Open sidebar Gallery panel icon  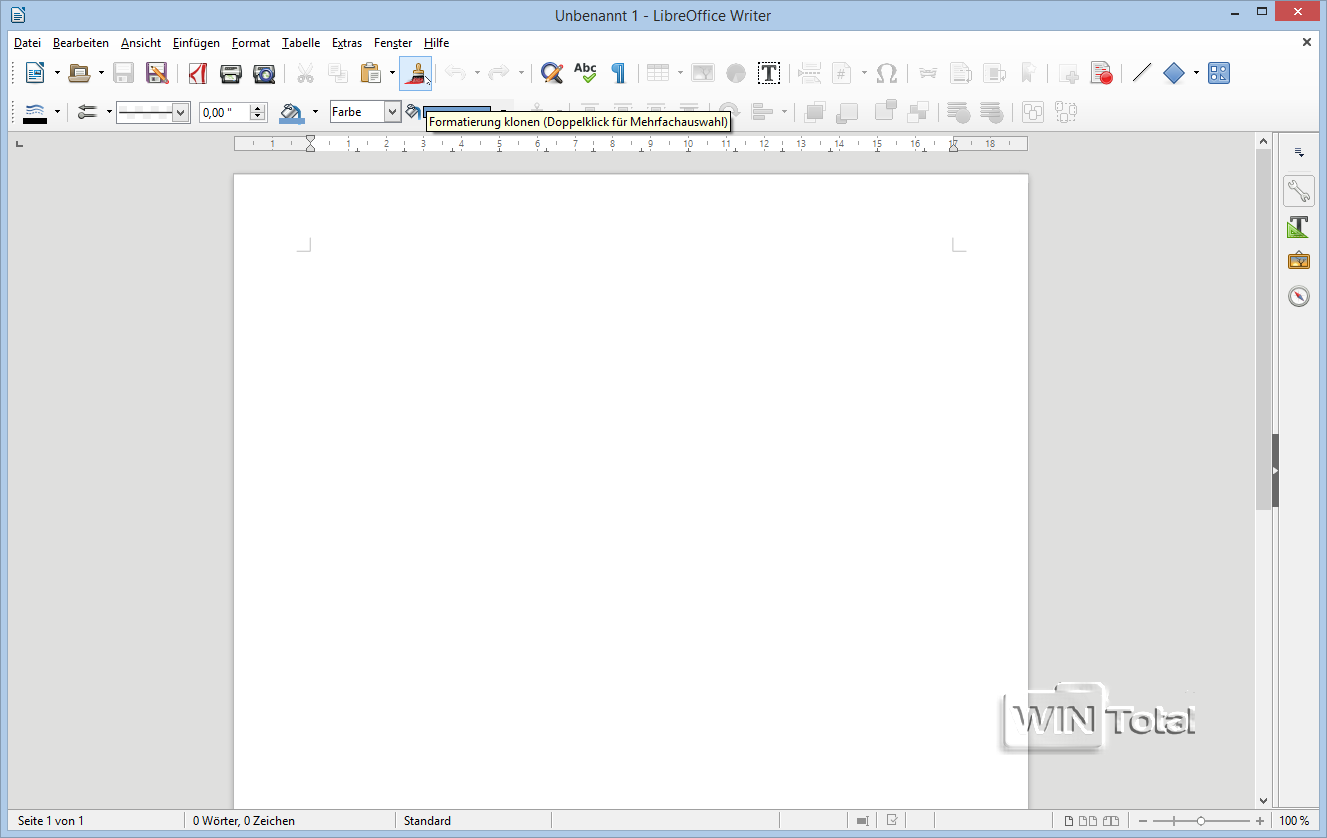point(1298,261)
